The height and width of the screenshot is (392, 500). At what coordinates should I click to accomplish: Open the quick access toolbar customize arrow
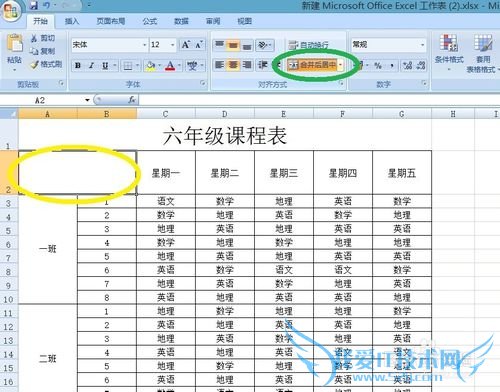pyautogui.click(x=89, y=5)
